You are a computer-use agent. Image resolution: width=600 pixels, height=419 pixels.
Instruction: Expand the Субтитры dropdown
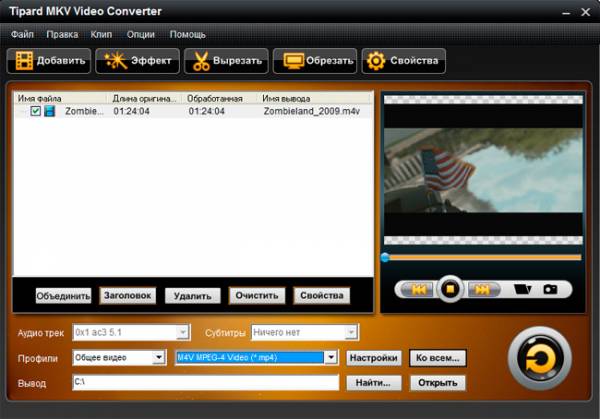click(351, 332)
